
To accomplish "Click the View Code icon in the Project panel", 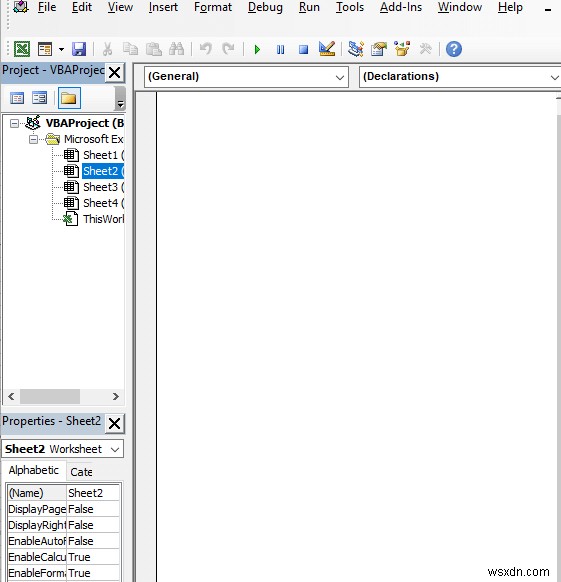I will [x=17, y=98].
